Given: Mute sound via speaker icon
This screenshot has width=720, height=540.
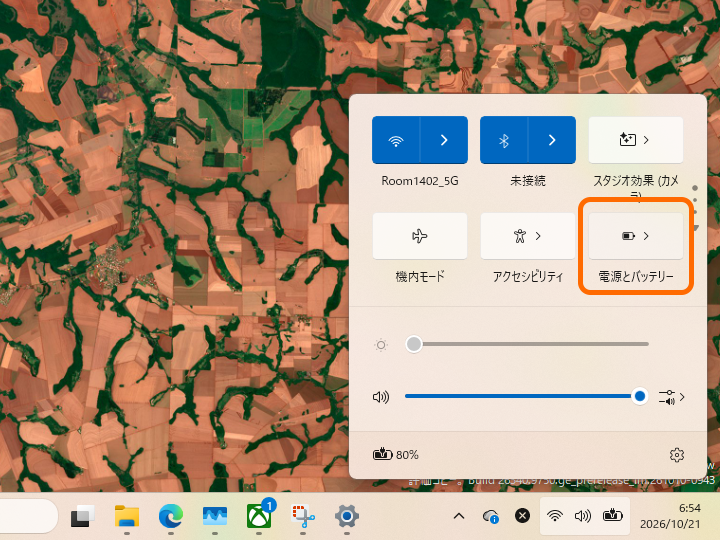Looking at the screenshot, I should tap(381, 397).
